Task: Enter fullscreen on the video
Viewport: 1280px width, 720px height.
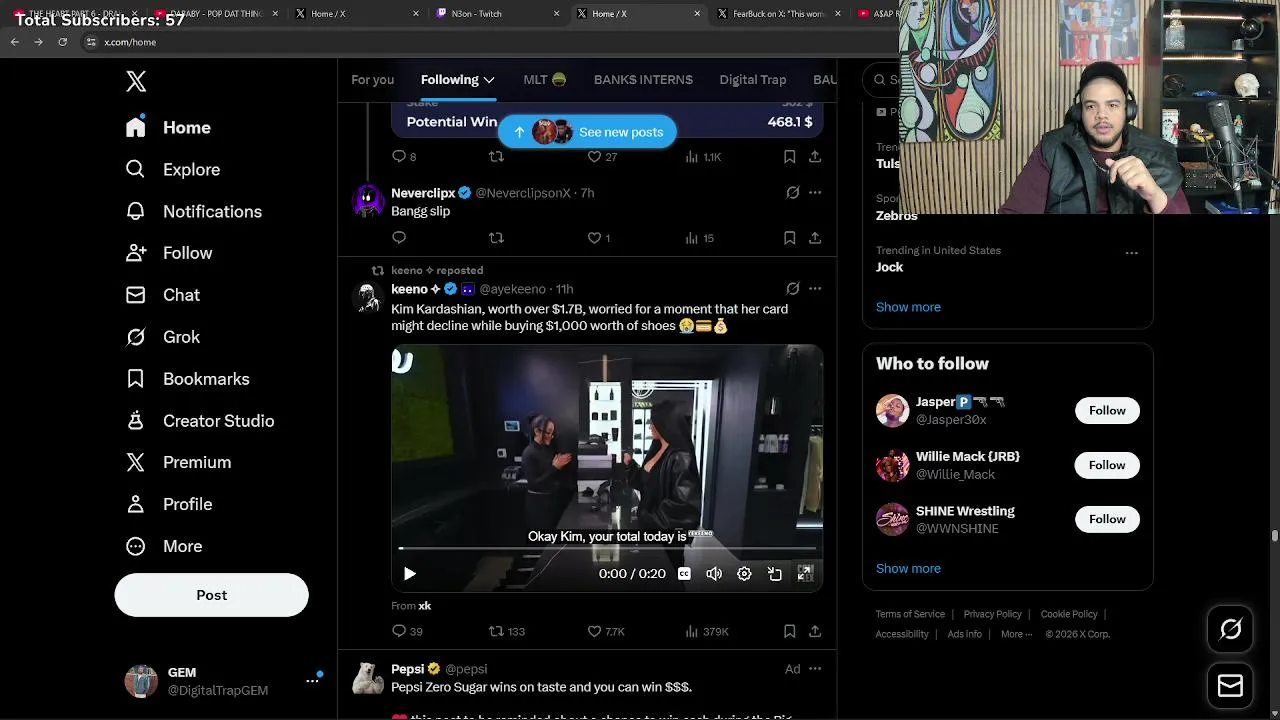Action: click(805, 574)
